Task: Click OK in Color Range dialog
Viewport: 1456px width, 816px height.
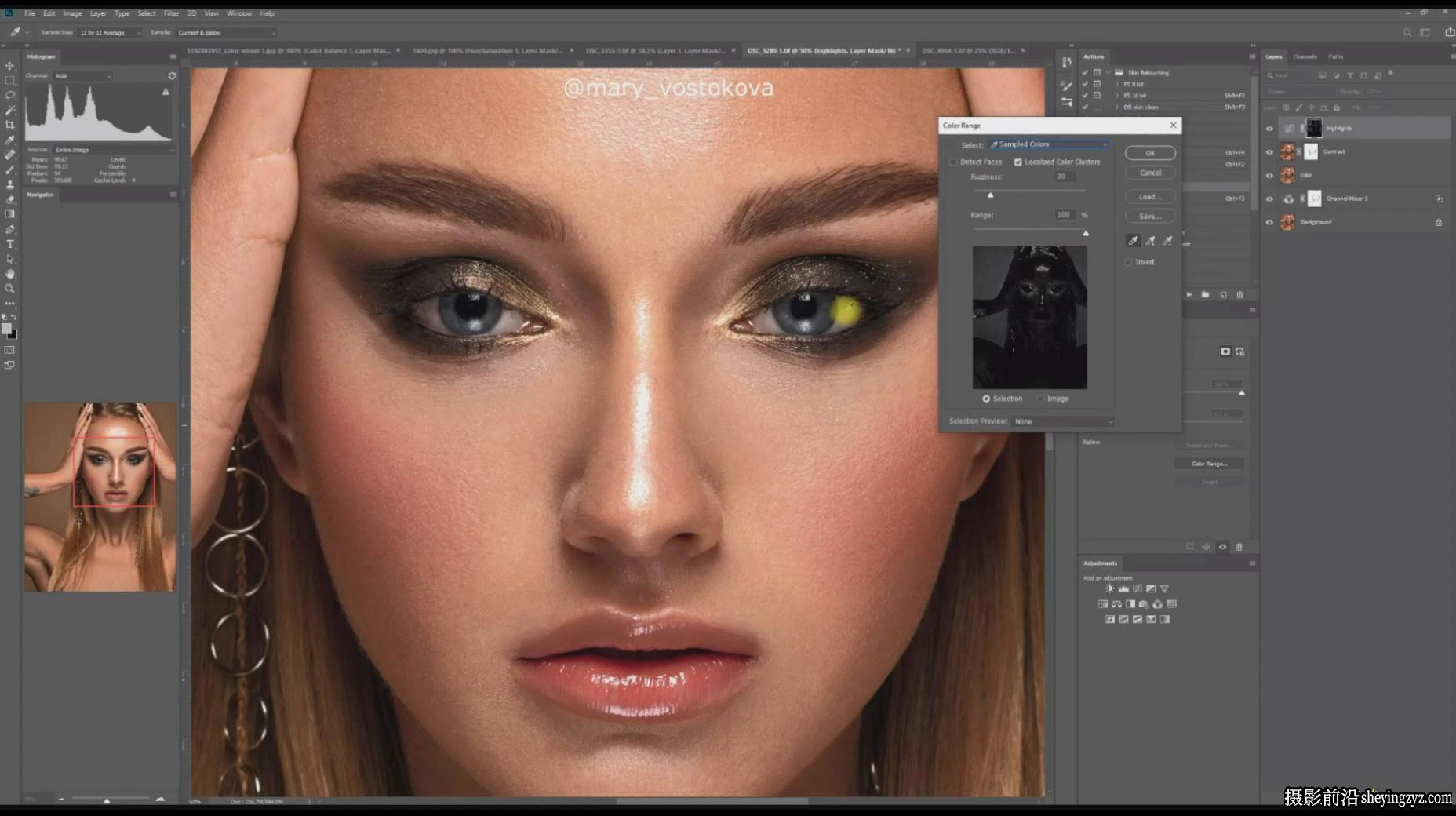Action: point(1150,153)
